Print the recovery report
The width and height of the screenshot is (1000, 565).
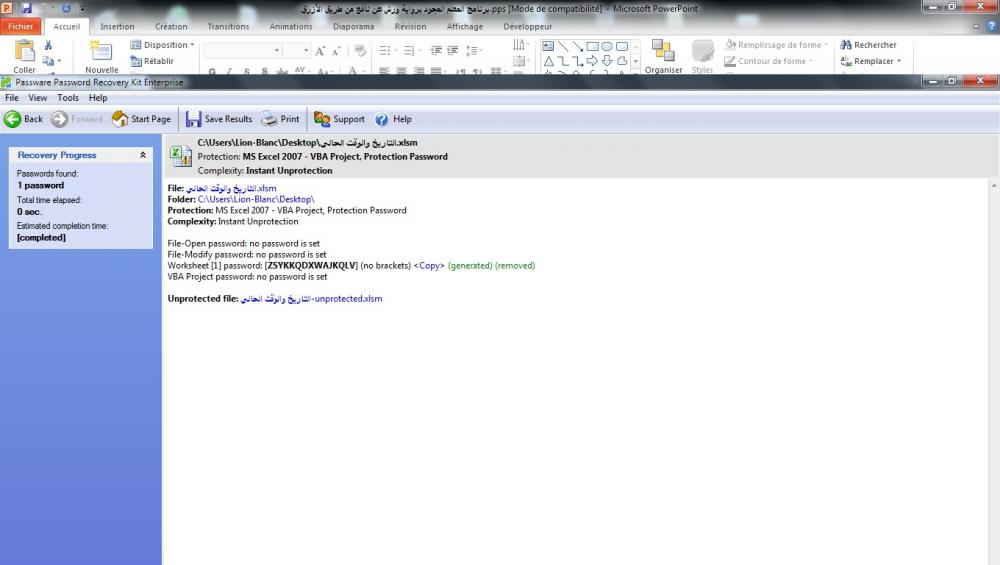[x=281, y=119]
